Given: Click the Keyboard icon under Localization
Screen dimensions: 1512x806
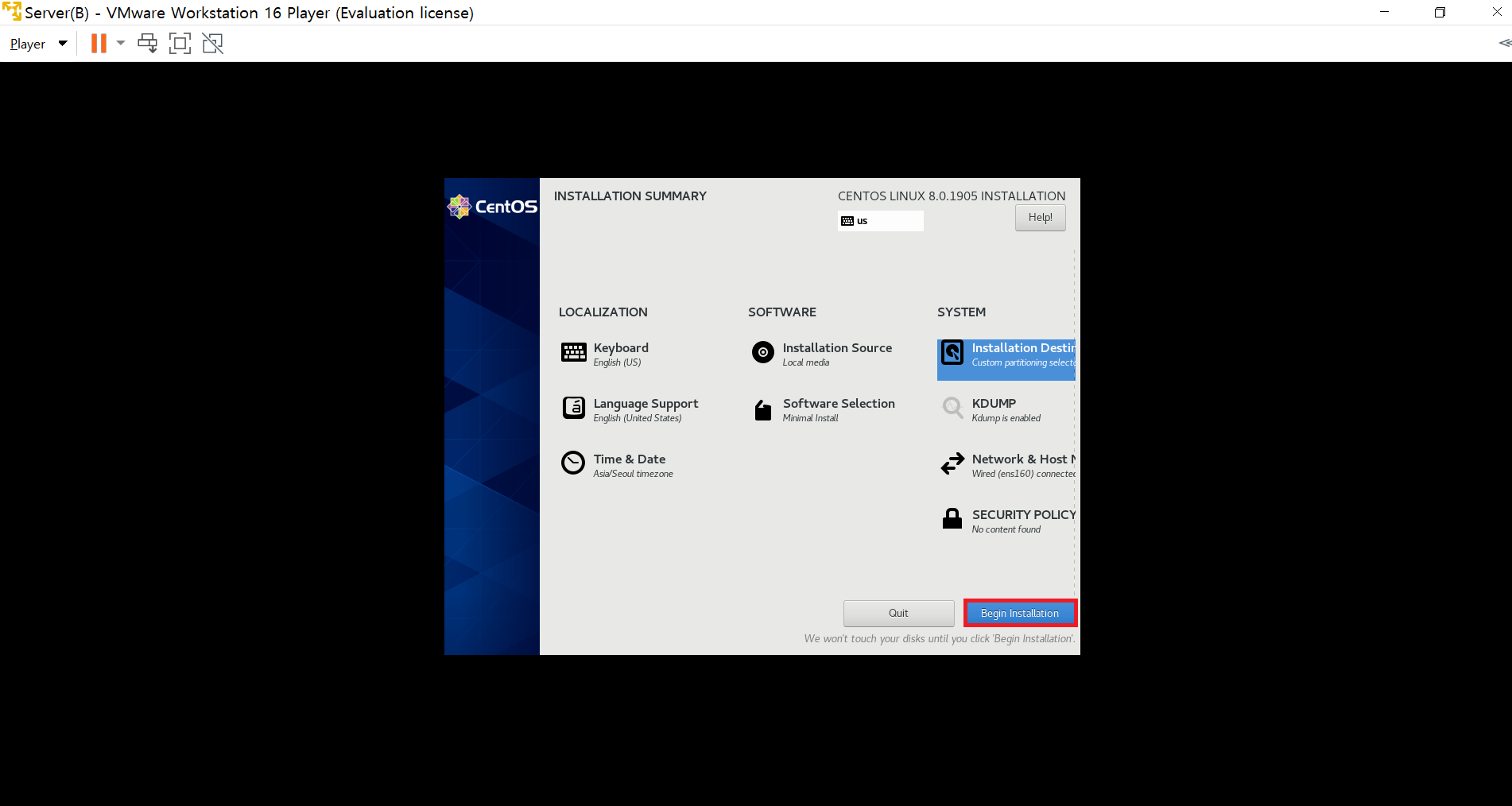Looking at the screenshot, I should 573,352.
